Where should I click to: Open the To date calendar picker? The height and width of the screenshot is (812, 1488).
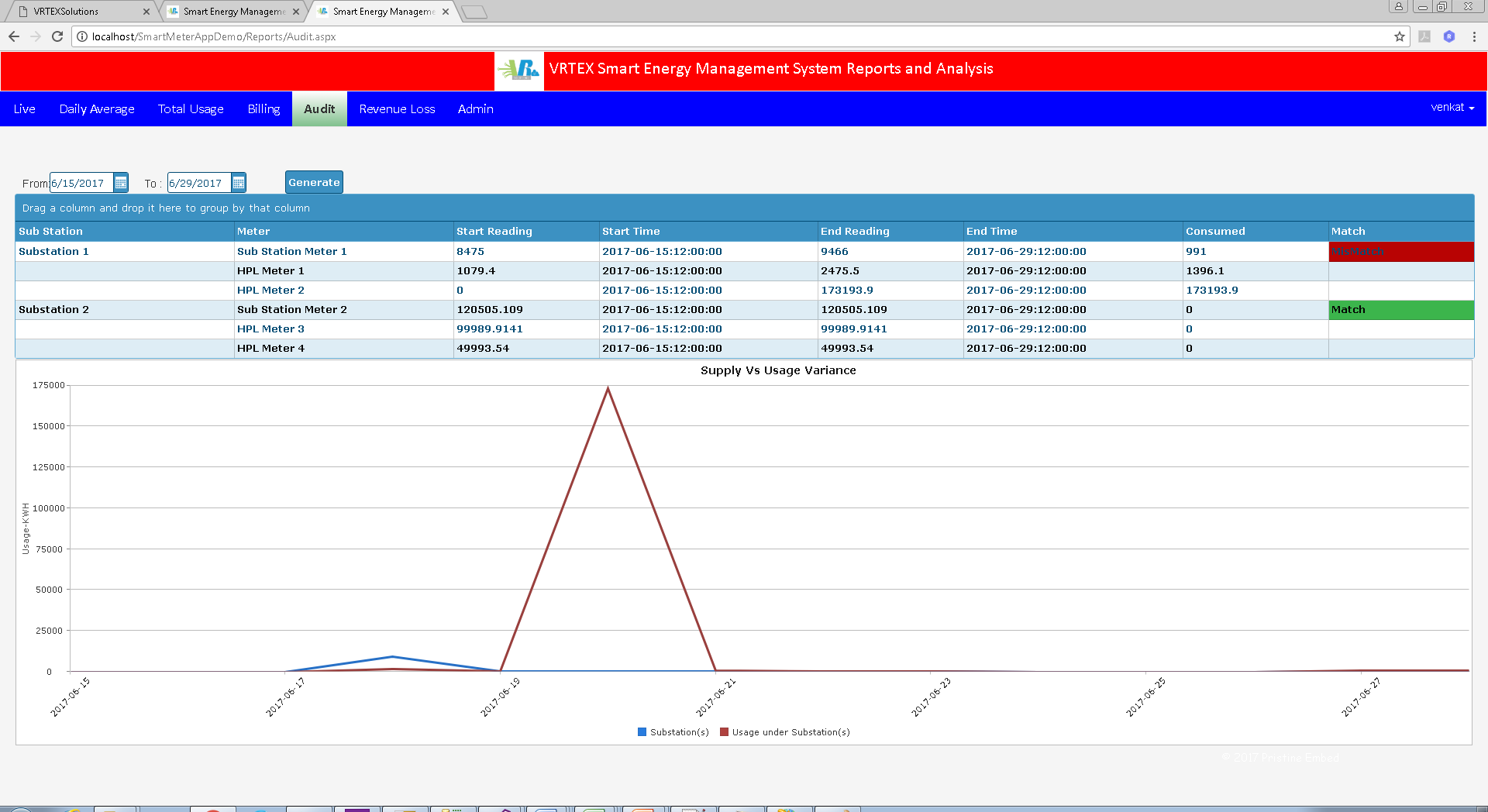239,183
